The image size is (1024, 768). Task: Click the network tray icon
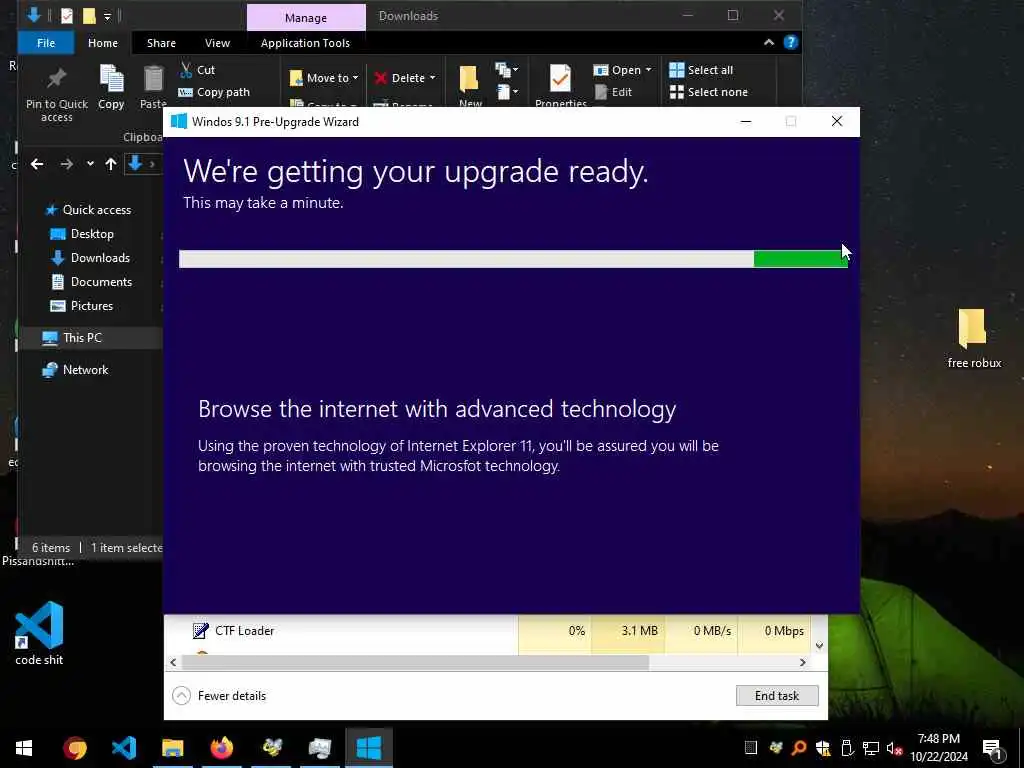point(870,748)
